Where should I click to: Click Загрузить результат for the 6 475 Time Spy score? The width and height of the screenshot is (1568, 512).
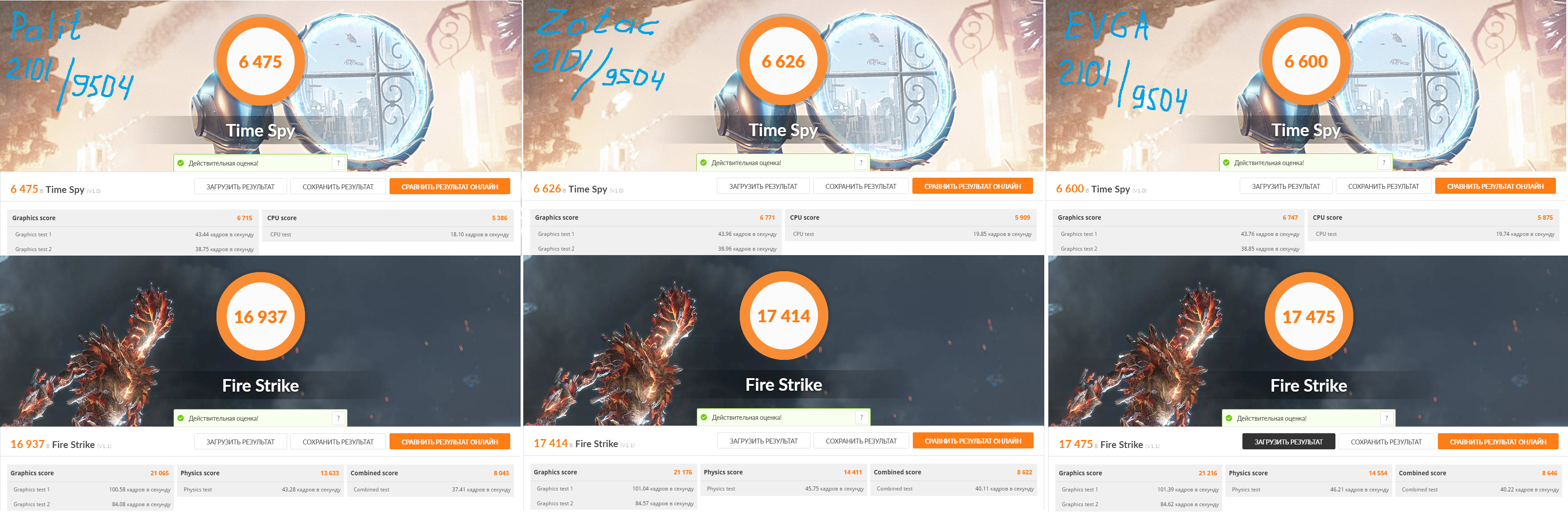coord(241,187)
